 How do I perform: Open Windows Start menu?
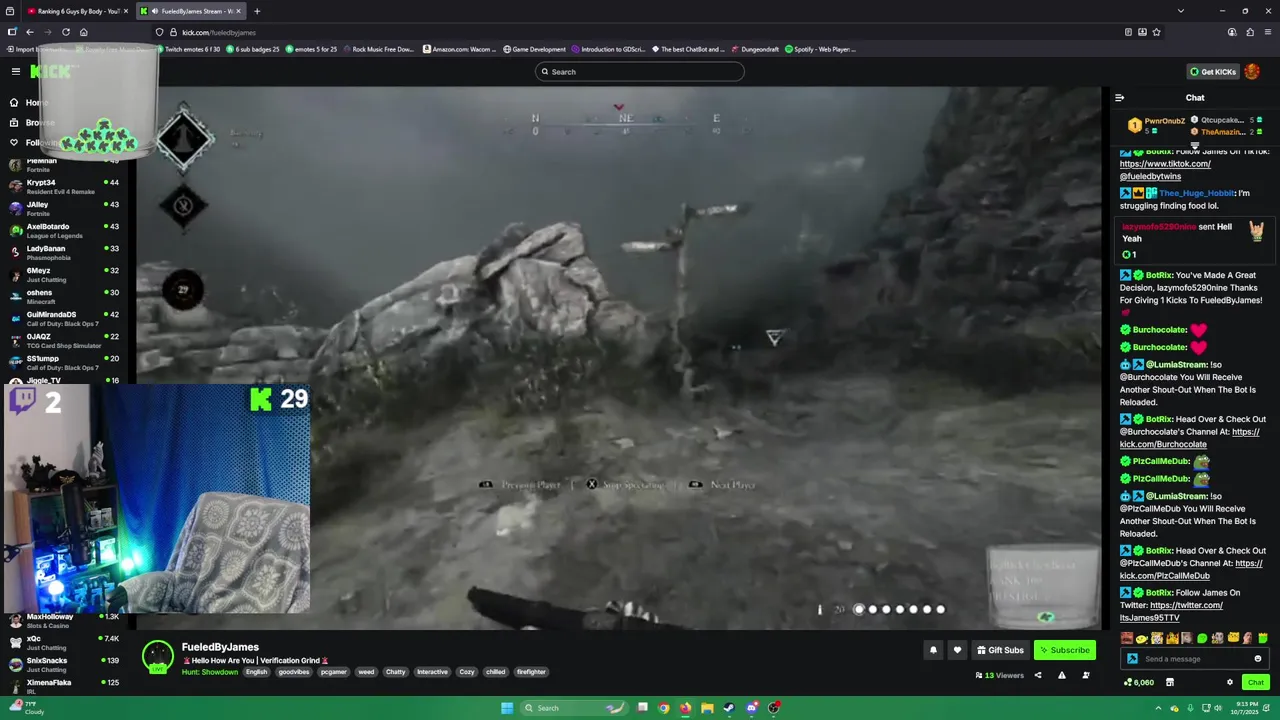[x=507, y=708]
